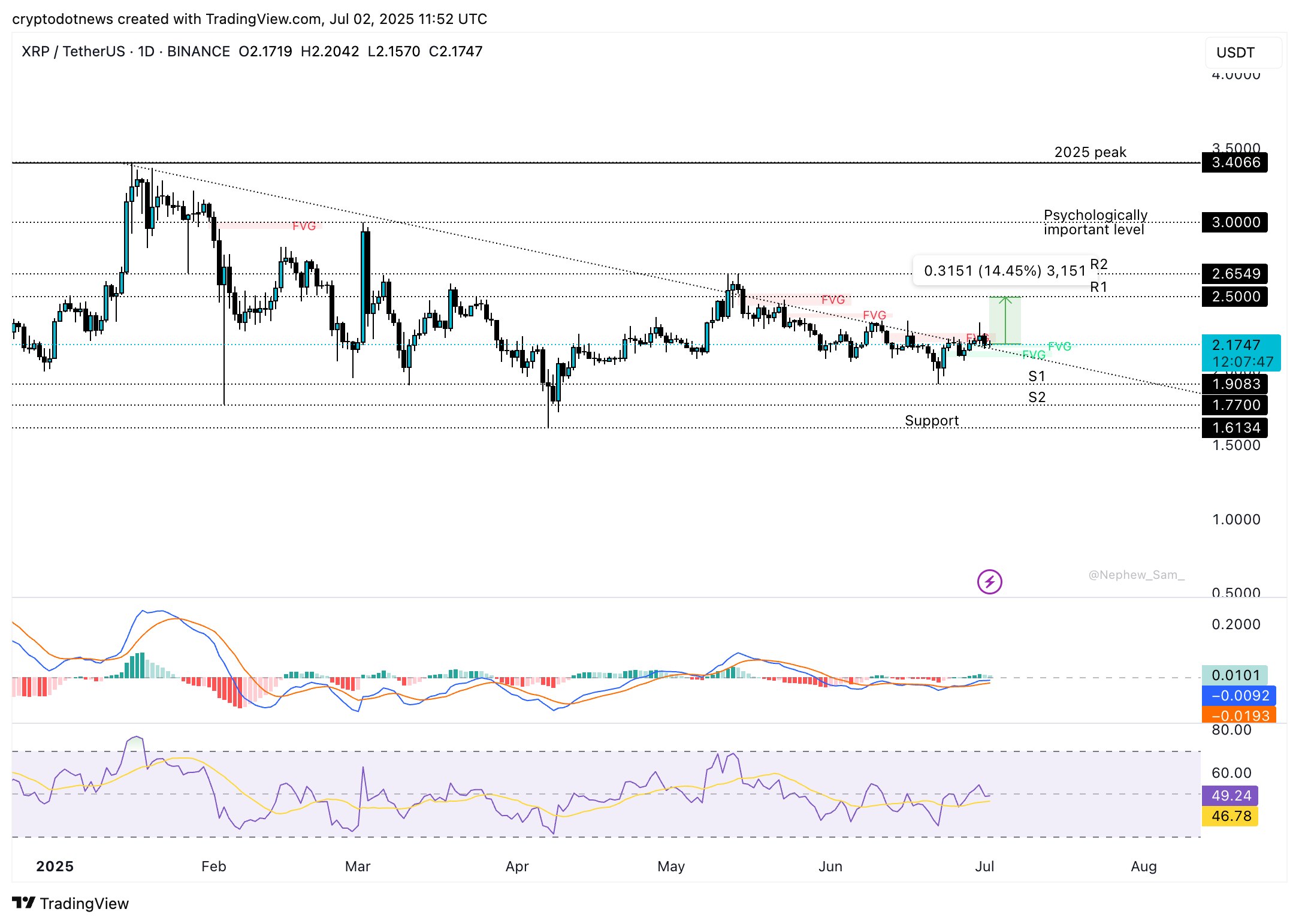Viewport: 1299px width, 924px height.
Task: Open the USDT currency selector
Action: click(x=1243, y=53)
